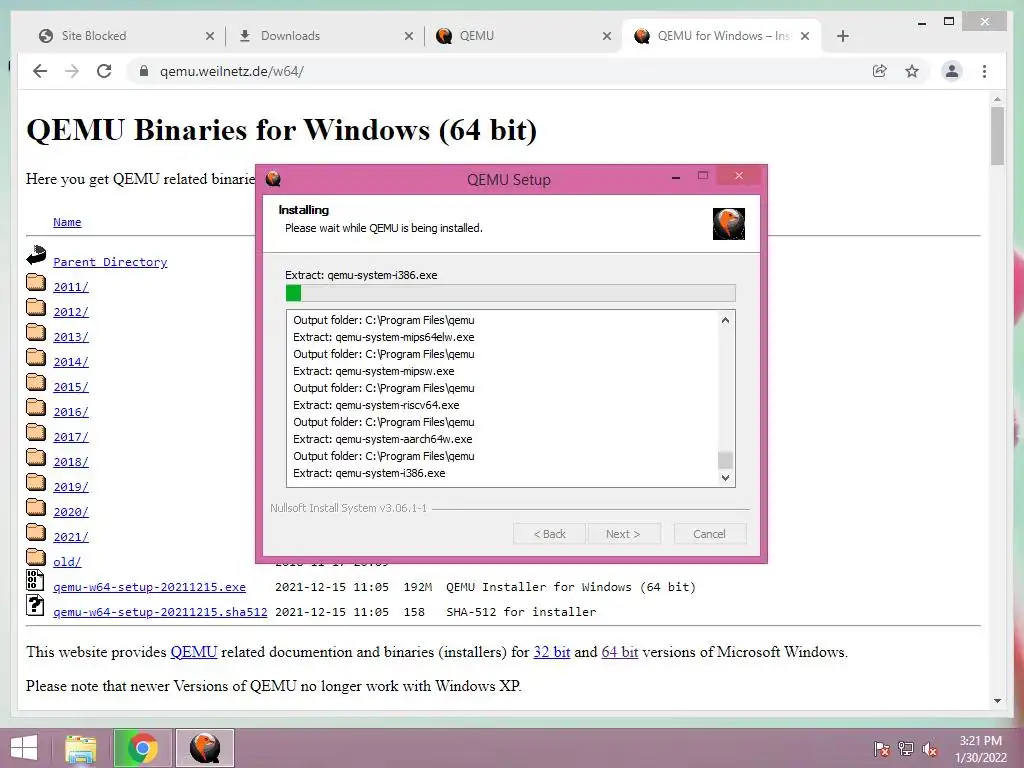Click the QEMU logo in setup header

click(x=729, y=223)
